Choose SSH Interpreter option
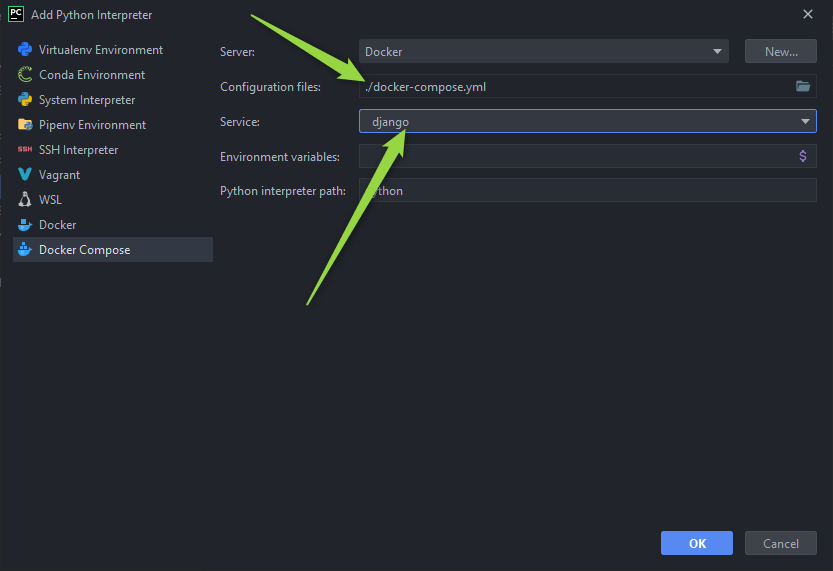Viewport: 833px width, 571px height. point(78,150)
